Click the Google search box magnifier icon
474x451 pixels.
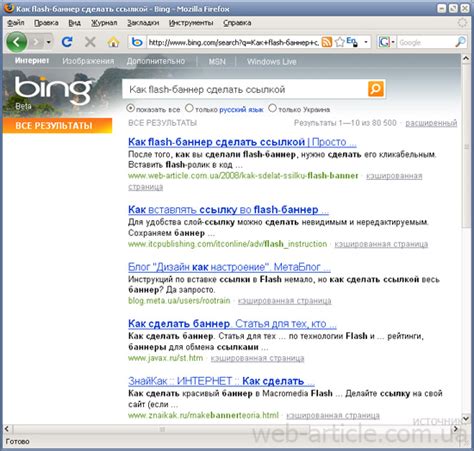pyautogui.click(x=460, y=42)
